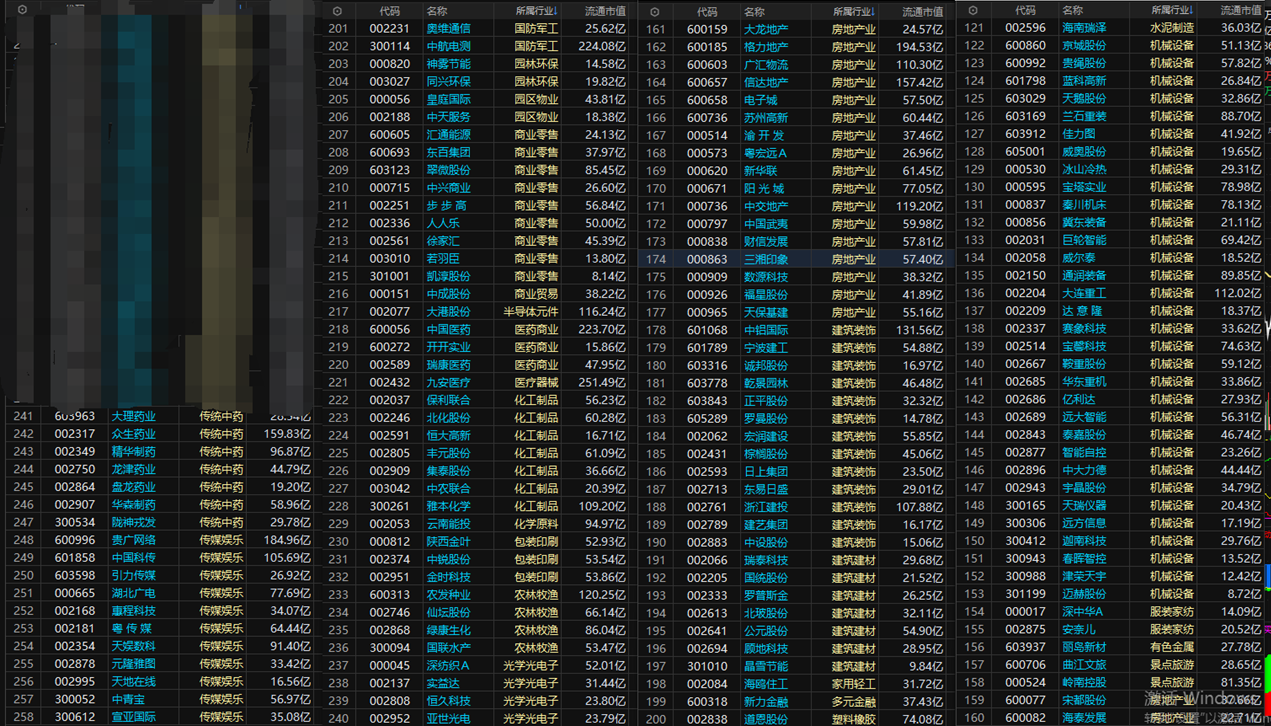1271x726 pixels.
Task: Click stock code 600159
Action: click(707, 29)
